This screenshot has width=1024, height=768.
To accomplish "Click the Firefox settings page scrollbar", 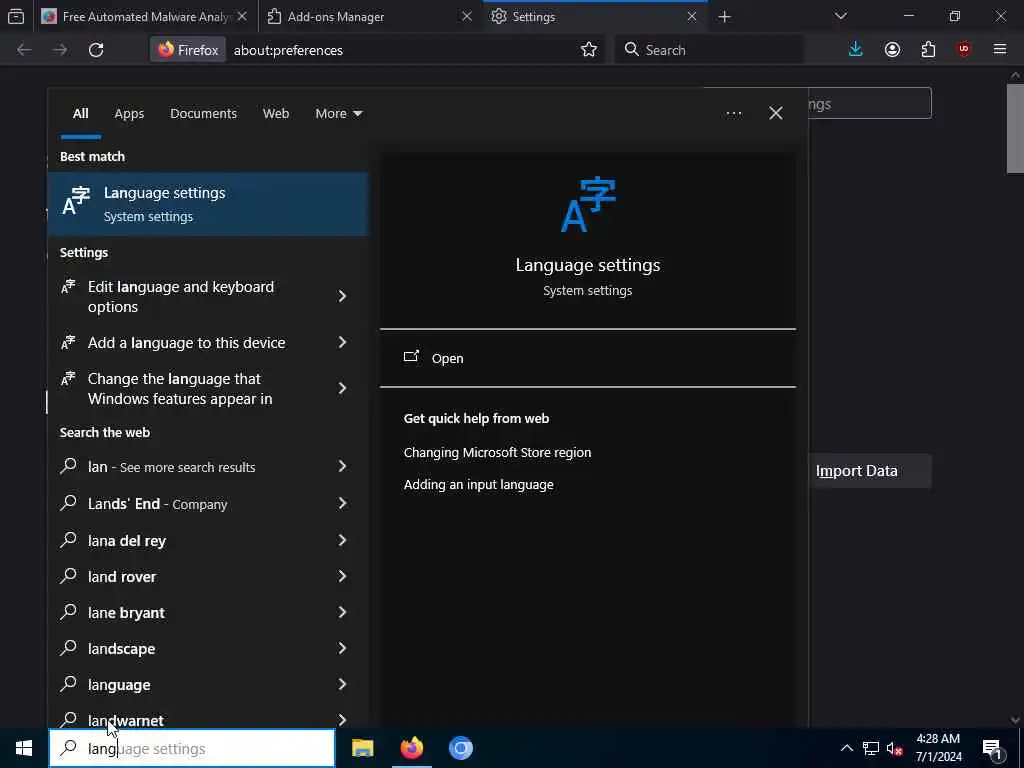I will tap(1014, 129).
